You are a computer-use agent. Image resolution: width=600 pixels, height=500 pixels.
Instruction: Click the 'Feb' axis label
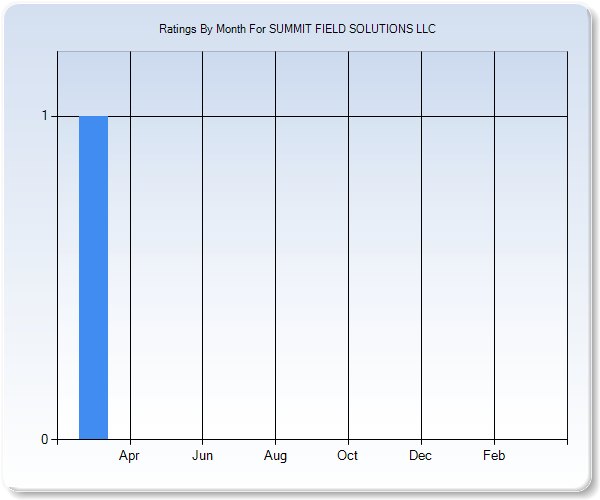coord(494,456)
